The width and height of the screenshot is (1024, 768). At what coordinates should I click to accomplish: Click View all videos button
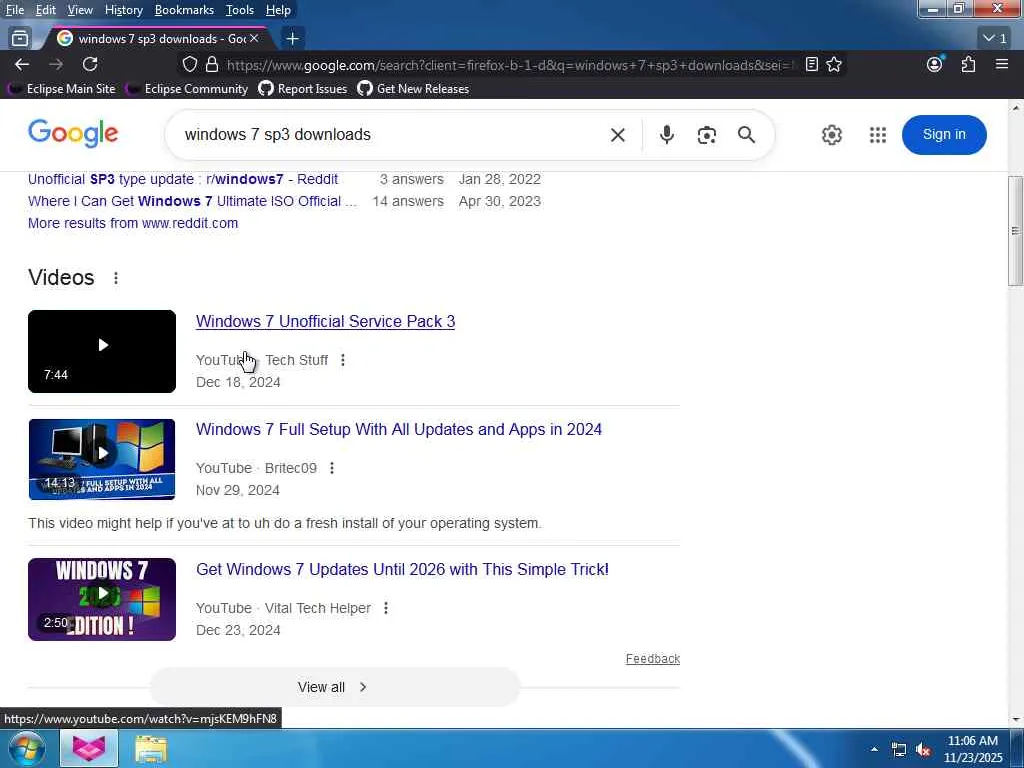pyautogui.click(x=335, y=687)
